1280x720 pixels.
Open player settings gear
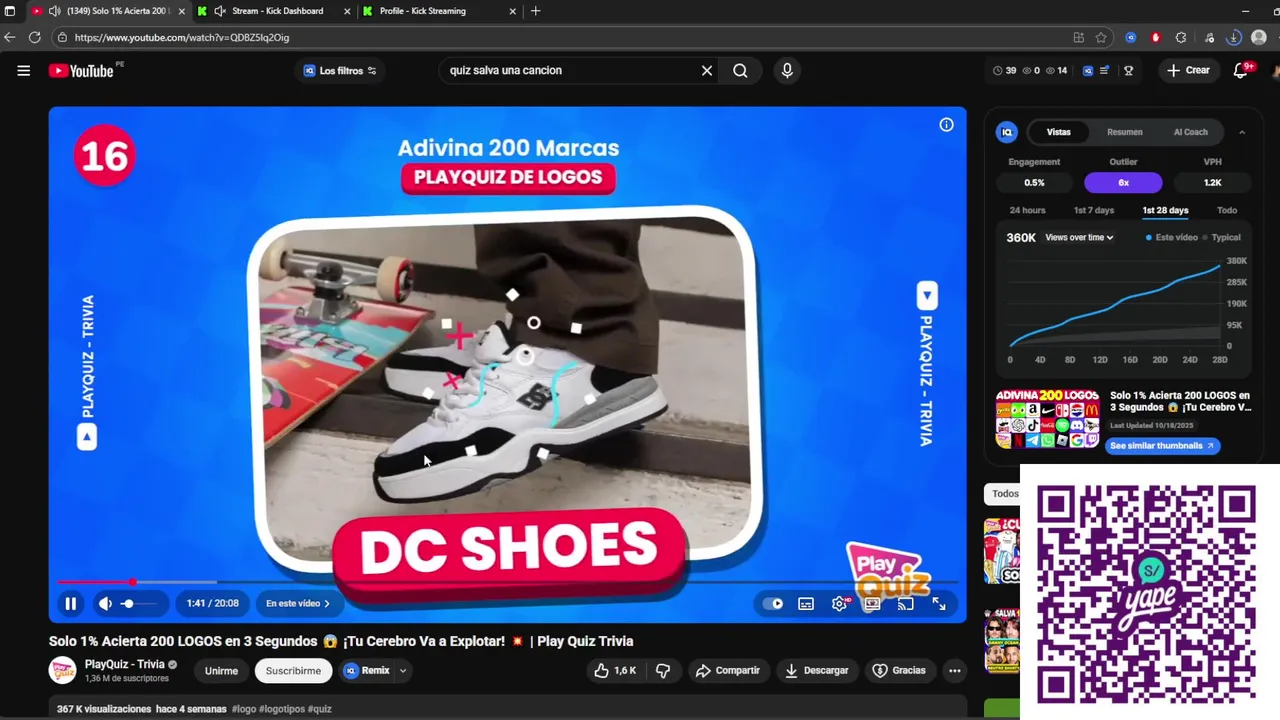839,604
